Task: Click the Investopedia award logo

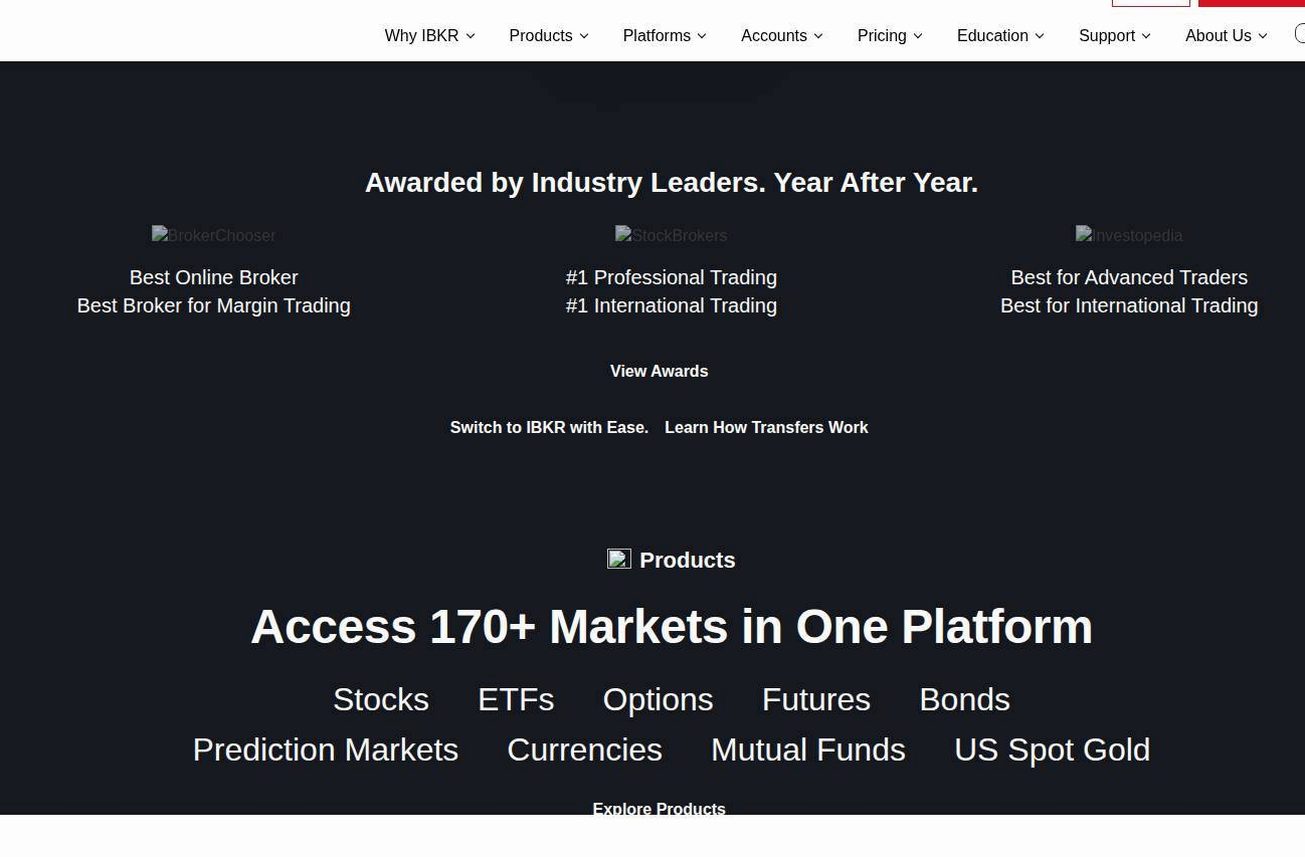Action: click(x=1129, y=236)
